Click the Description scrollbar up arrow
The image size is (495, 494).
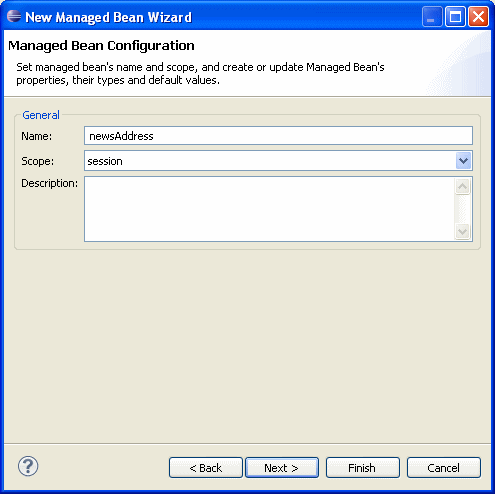point(462,186)
